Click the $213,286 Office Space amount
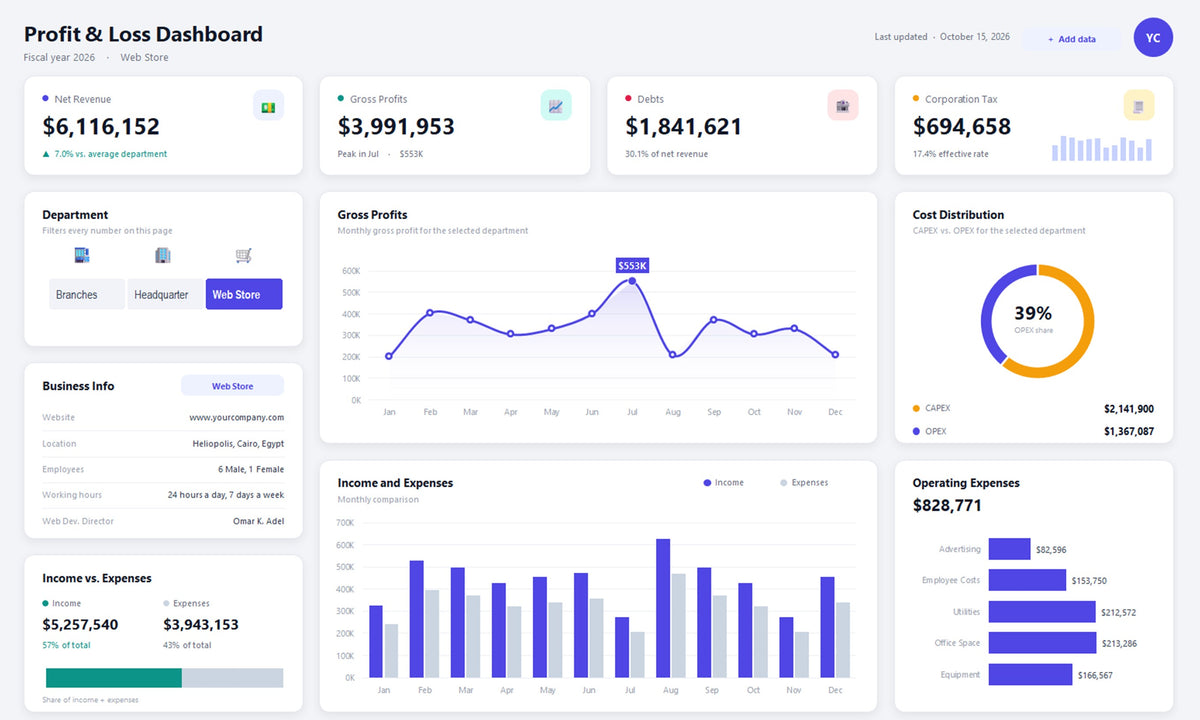1200x720 pixels. (x=1121, y=644)
